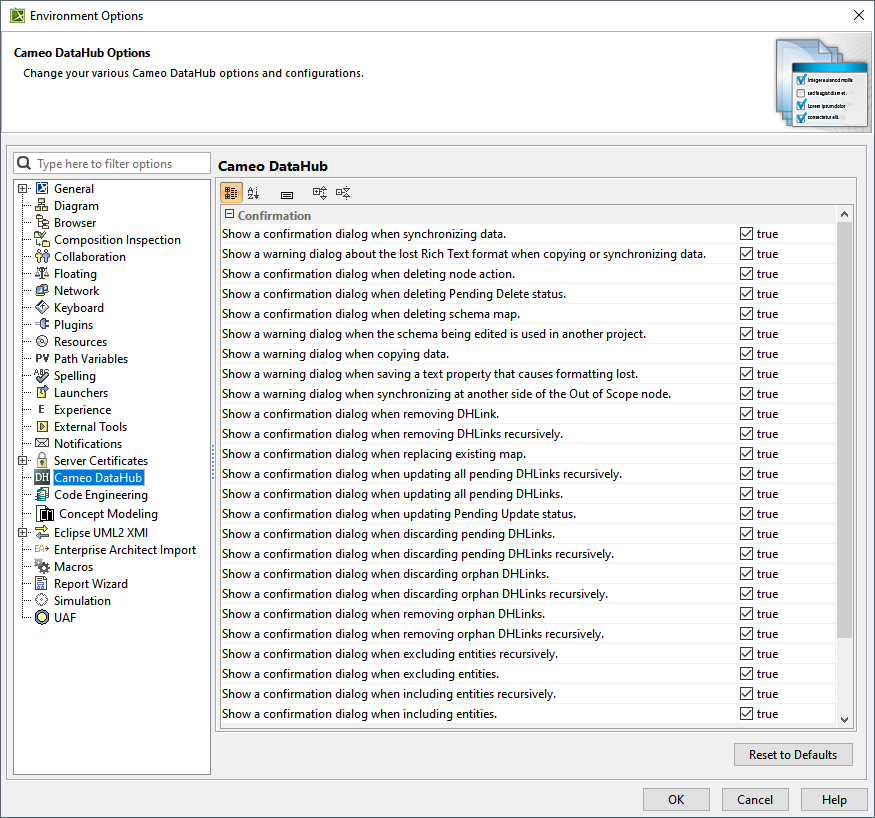Screen dimensions: 875x818
Task: Uncheck confirmation when updating Pending Update status
Action: click(746, 514)
